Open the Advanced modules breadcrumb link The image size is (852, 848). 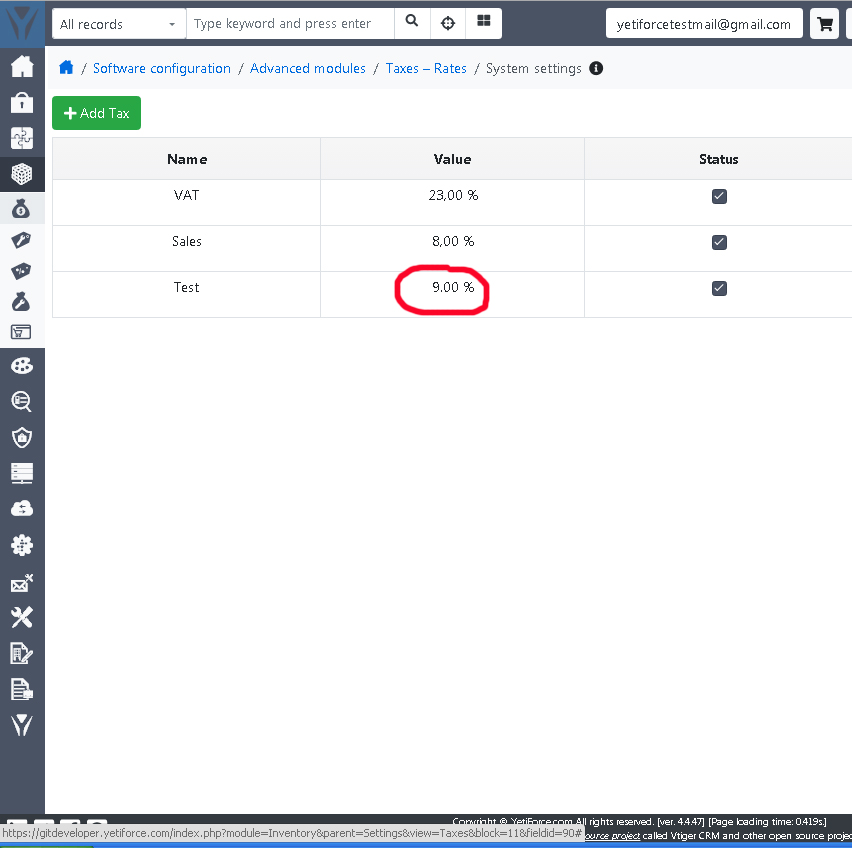pyautogui.click(x=306, y=68)
